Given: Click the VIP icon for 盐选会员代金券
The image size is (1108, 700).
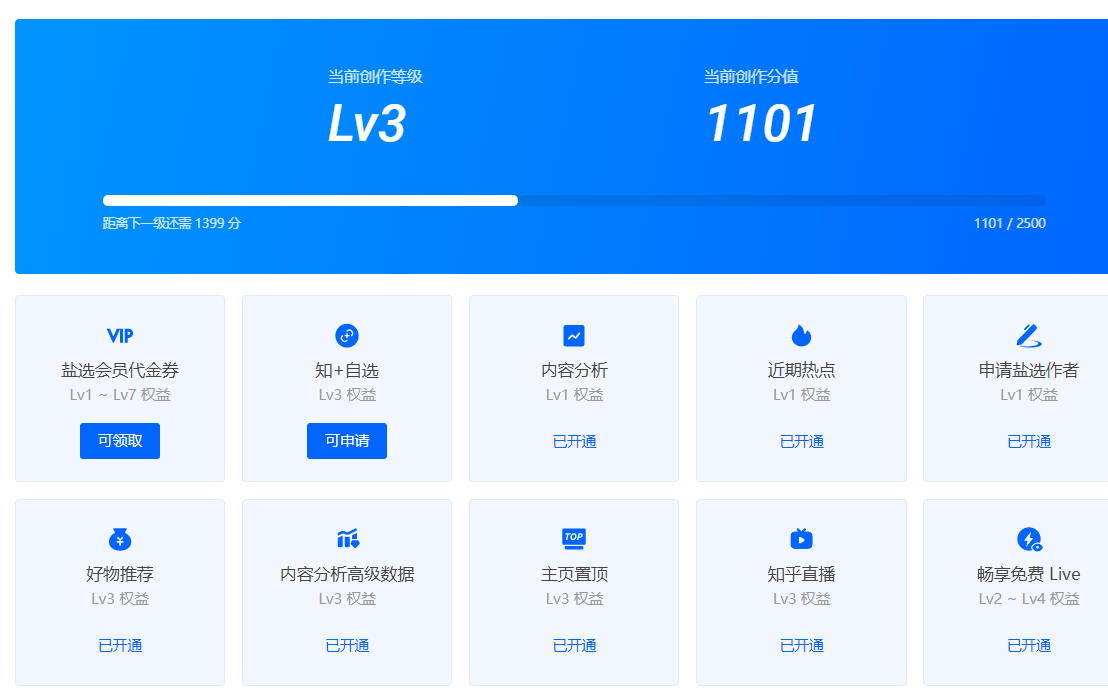Looking at the screenshot, I should point(120,336).
